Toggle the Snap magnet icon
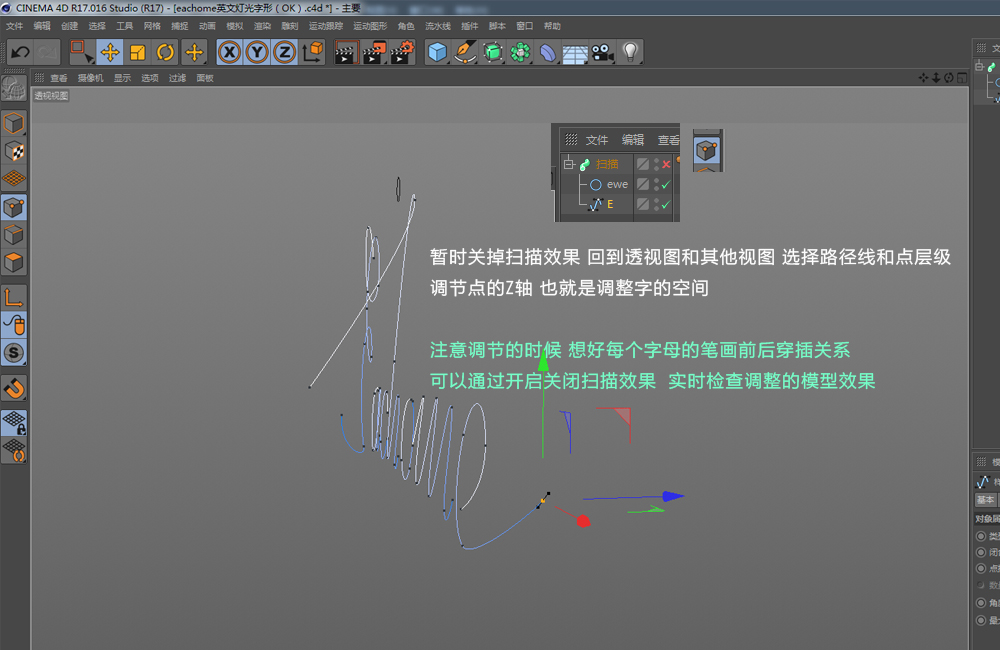The width and height of the screenshot is (1000, 650). (x=13, y=388)
